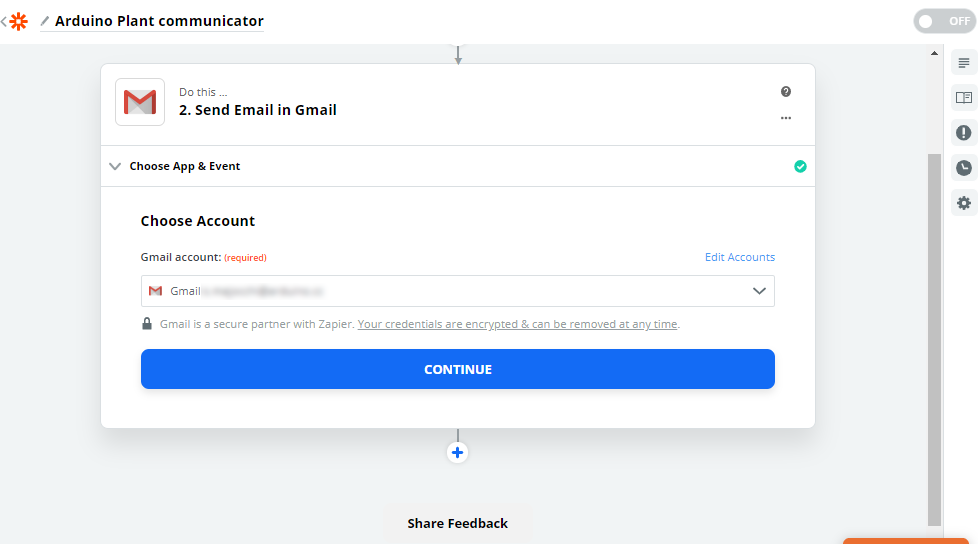
Task: Open the help guide book icon
Action: click(x=964, y=98)
